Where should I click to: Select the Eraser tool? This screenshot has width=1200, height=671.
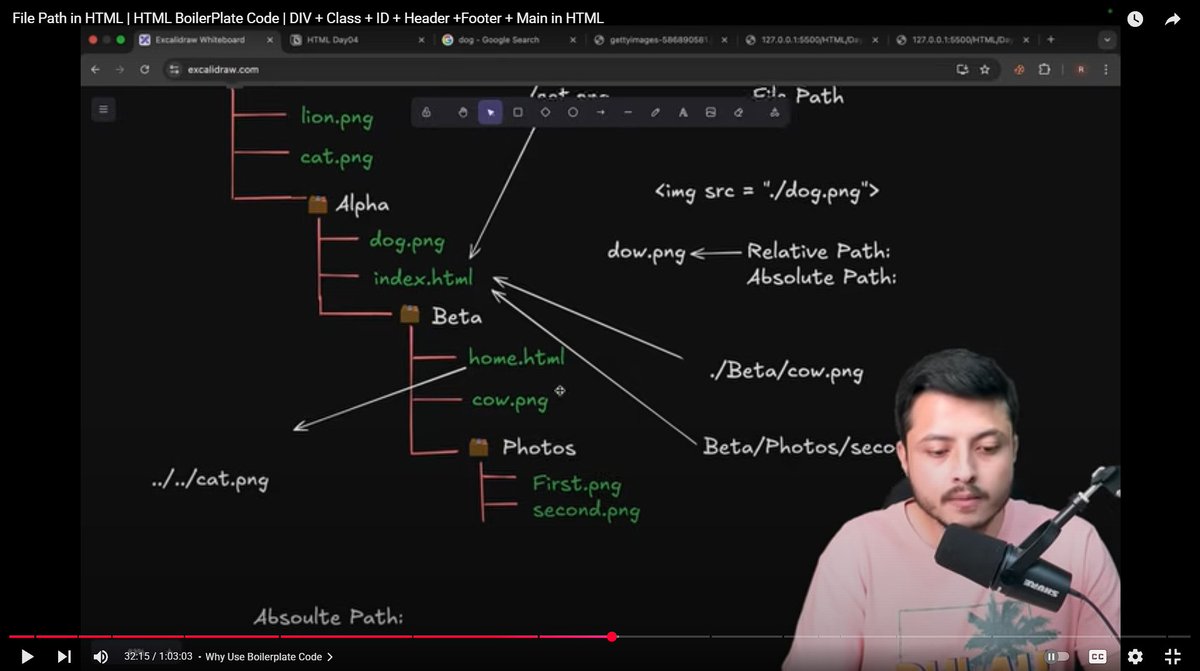739,113
